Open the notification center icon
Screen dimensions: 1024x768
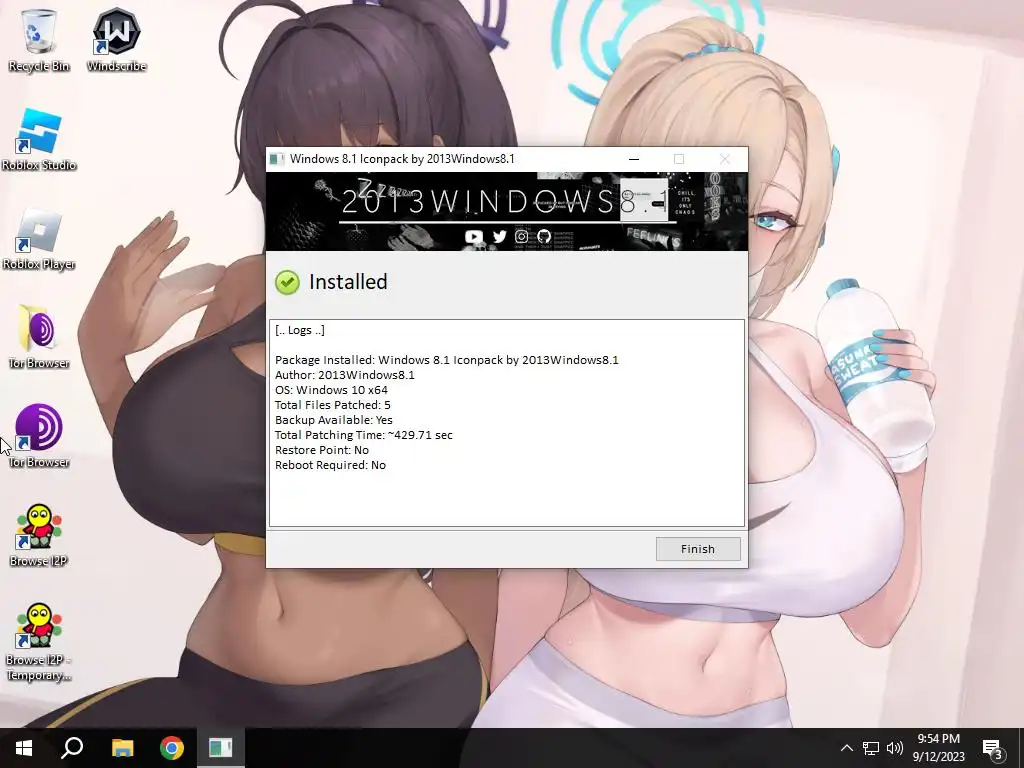(x=993, y=749)
